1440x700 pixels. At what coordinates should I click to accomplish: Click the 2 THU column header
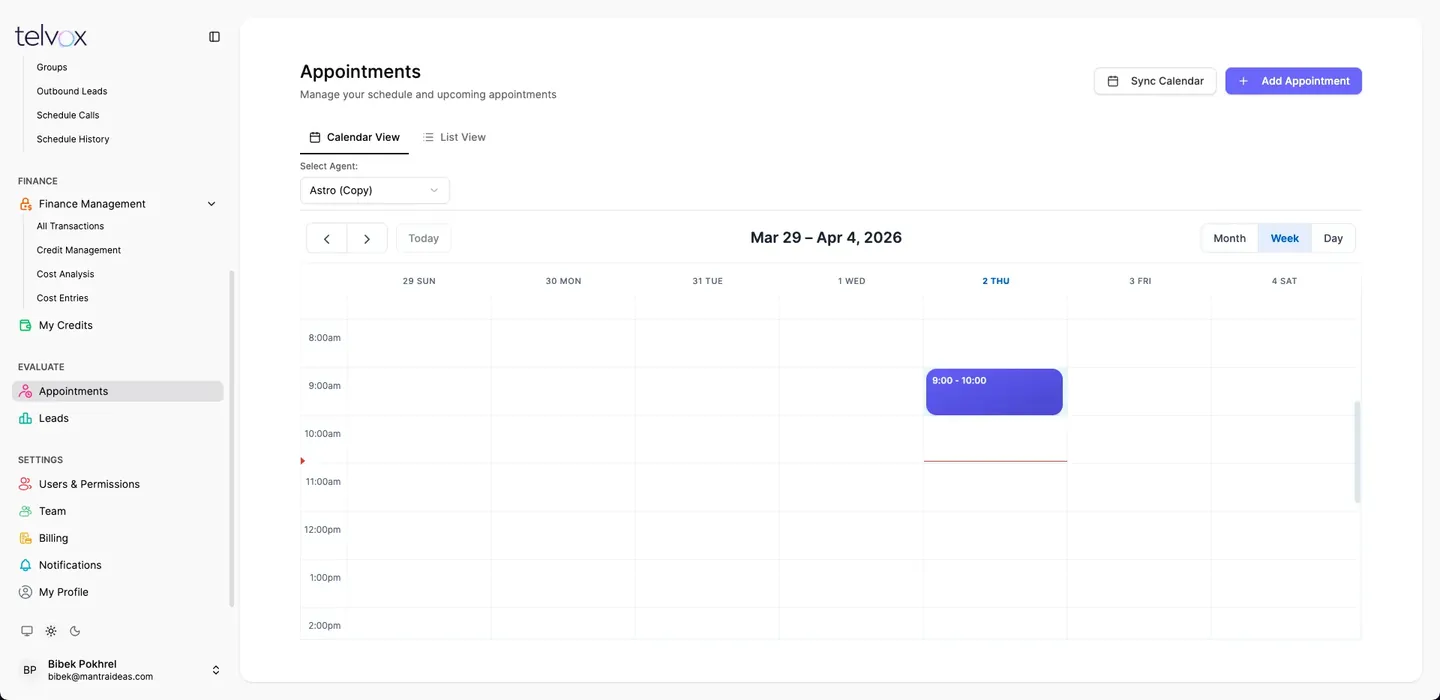(x=996, y=281)
